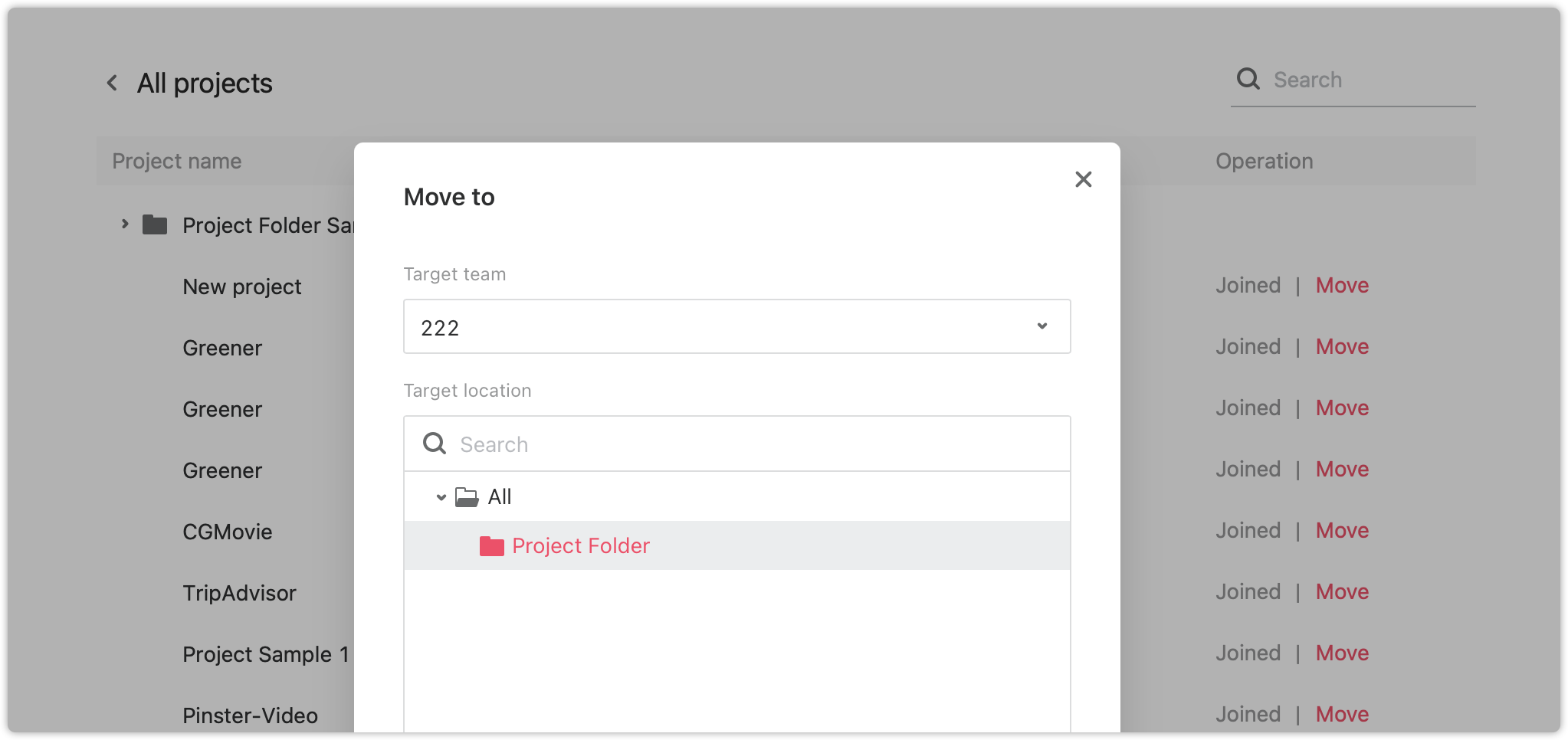Collapse the All folder tree node
Viewport: 1568px width, 740px height.
(x=441, y=497)
